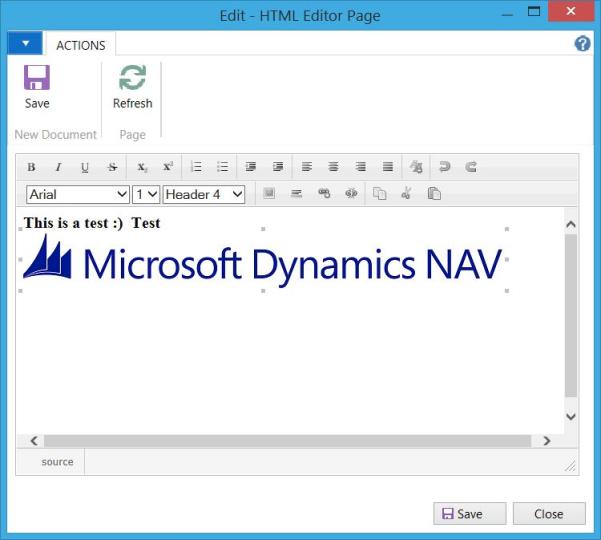Image resolution: width=601 pixels, height=540 pixels.
Task: Open Help via the question mark icon
Action: coord(582,43)
